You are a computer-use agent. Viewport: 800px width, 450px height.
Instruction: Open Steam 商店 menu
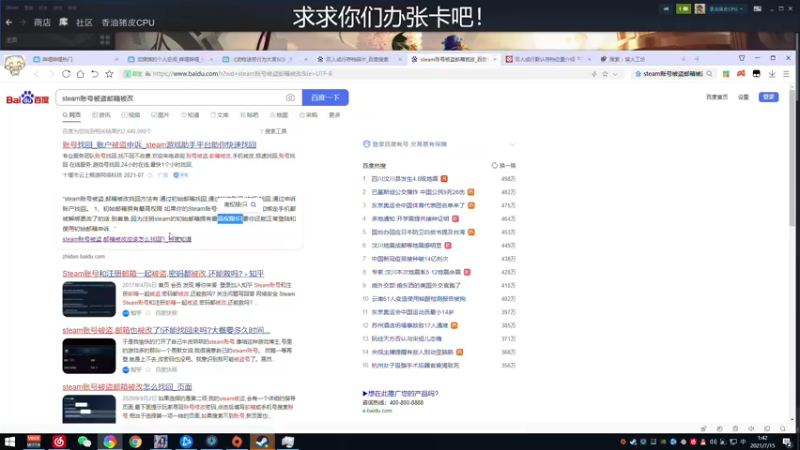tap(42, 22)
